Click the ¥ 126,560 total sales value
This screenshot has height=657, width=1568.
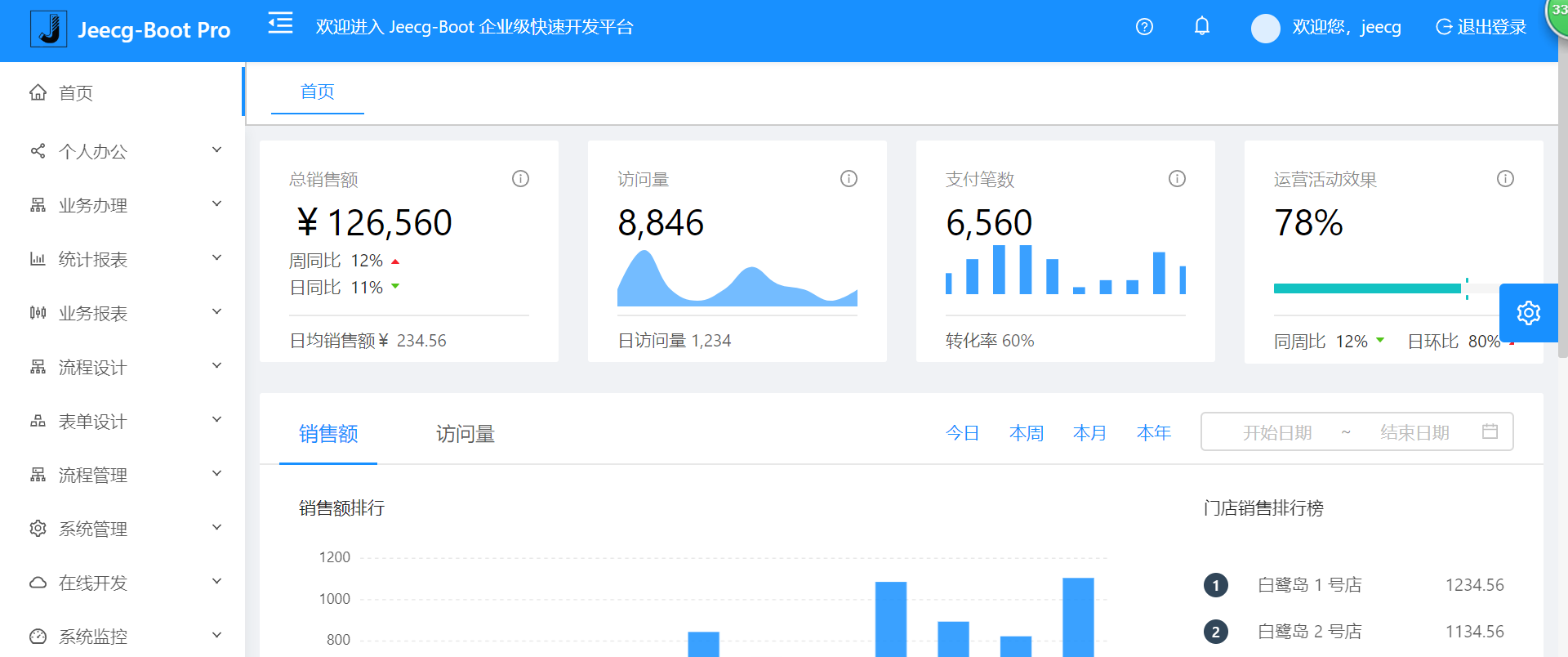374,222
